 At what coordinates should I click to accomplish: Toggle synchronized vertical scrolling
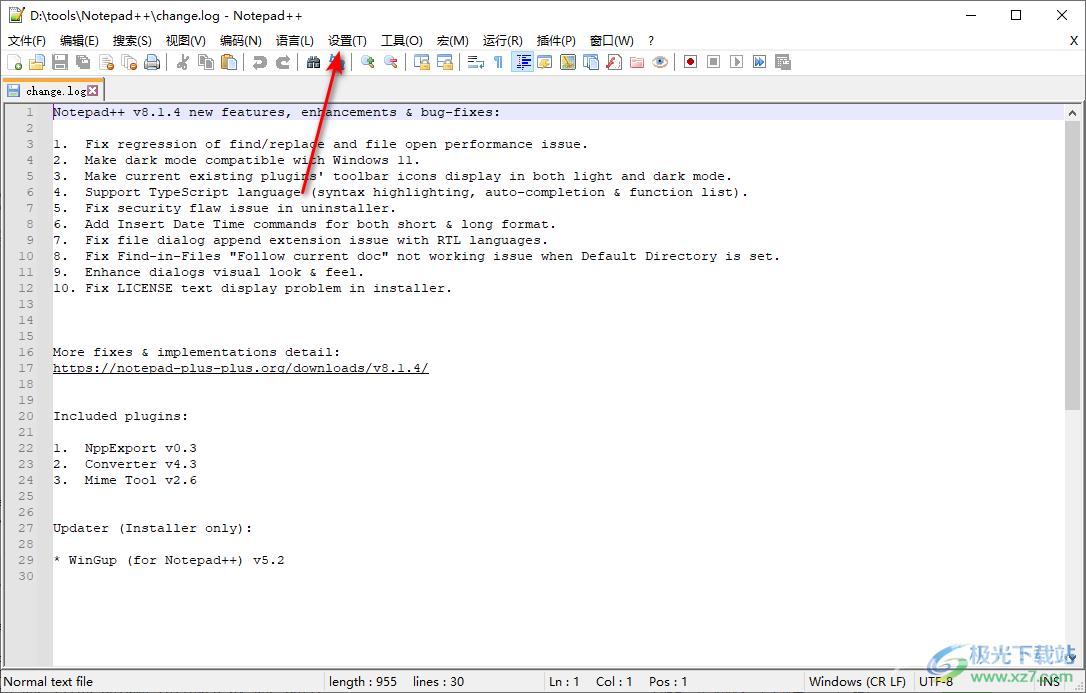[x=422, y=62]
